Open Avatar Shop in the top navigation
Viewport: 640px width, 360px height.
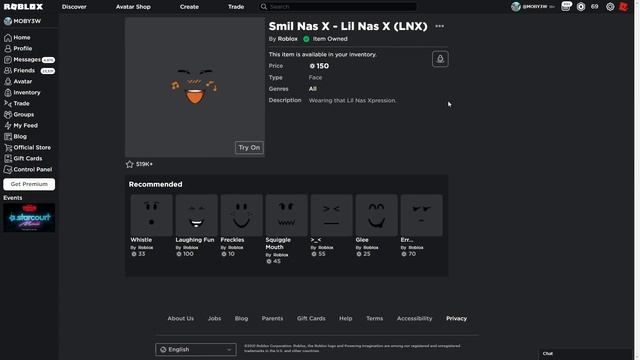click(x=133, y=7)
